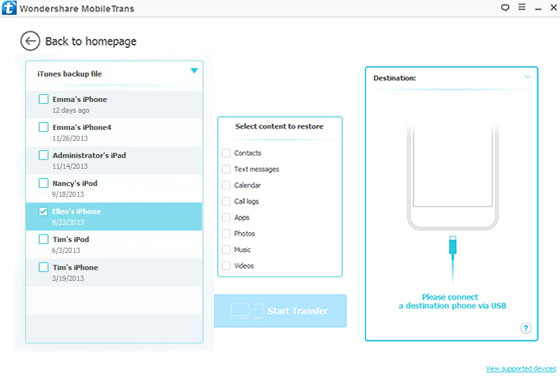Screen dimensions: 560x376
Task: Expand the Destination dropdown chevron
Action: coord(527,77)
